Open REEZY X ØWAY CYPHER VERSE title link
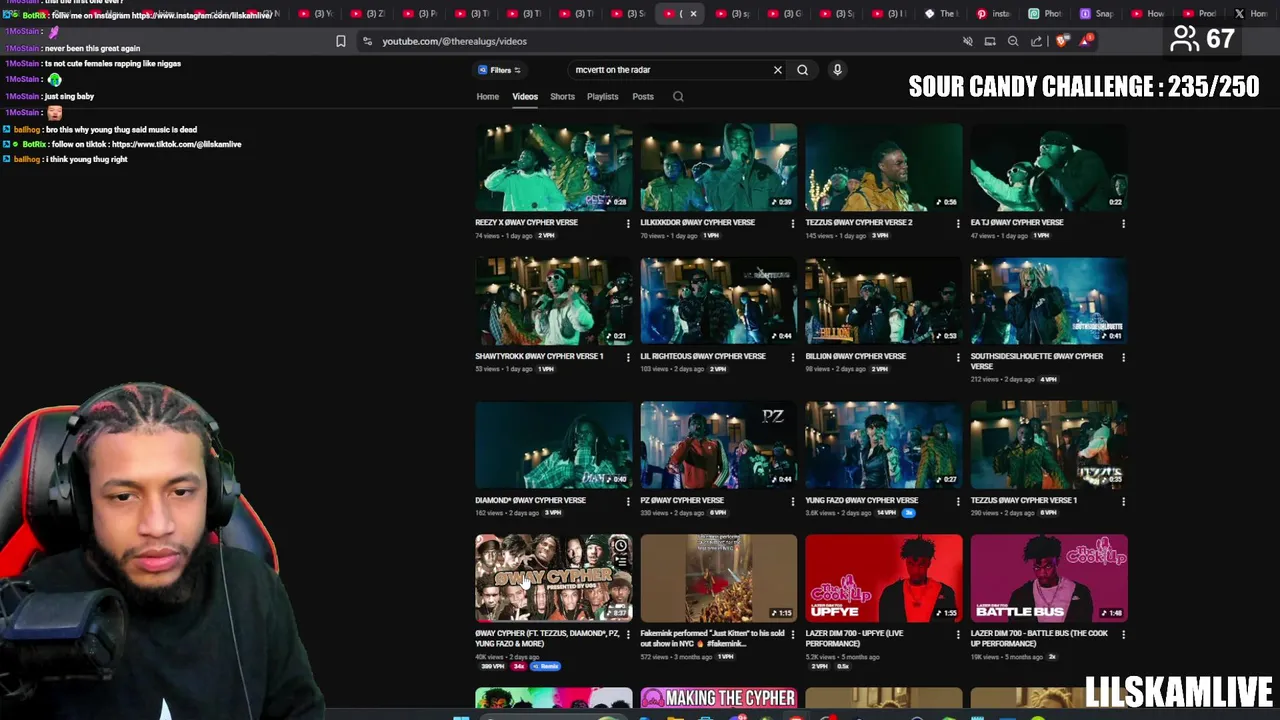 [526, 223]
